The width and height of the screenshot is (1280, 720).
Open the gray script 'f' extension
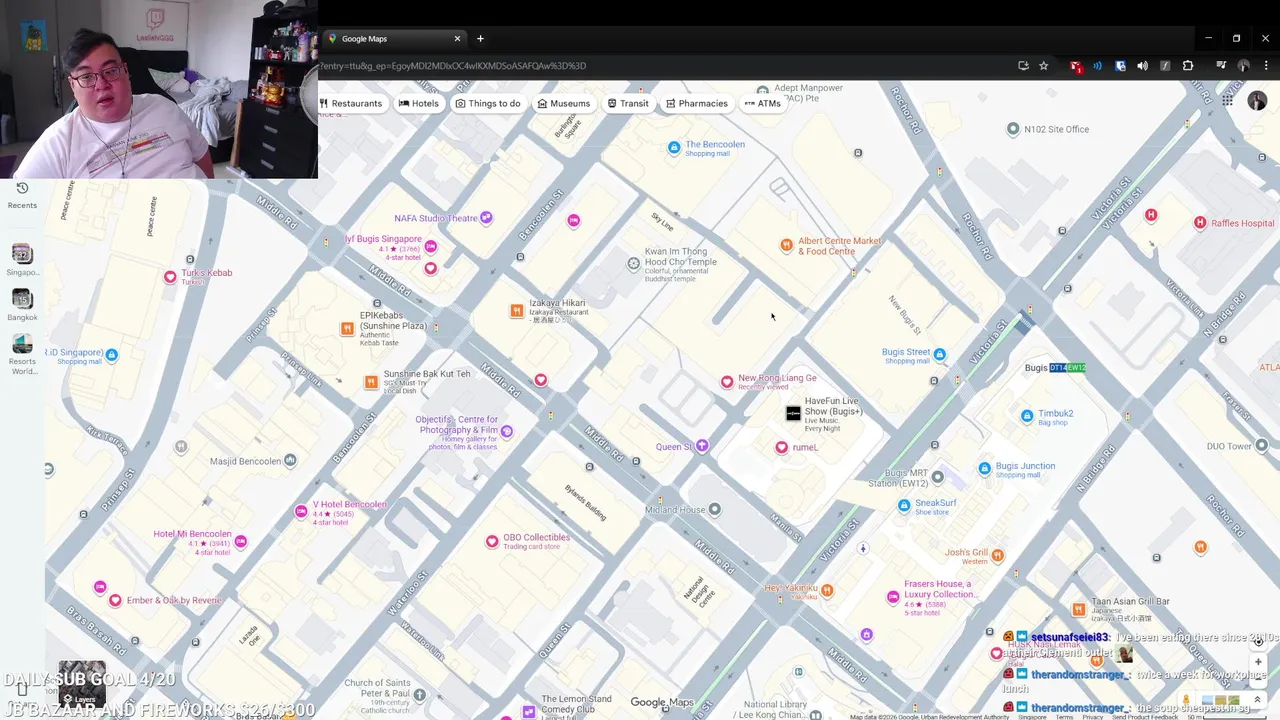pos(1165,66)
